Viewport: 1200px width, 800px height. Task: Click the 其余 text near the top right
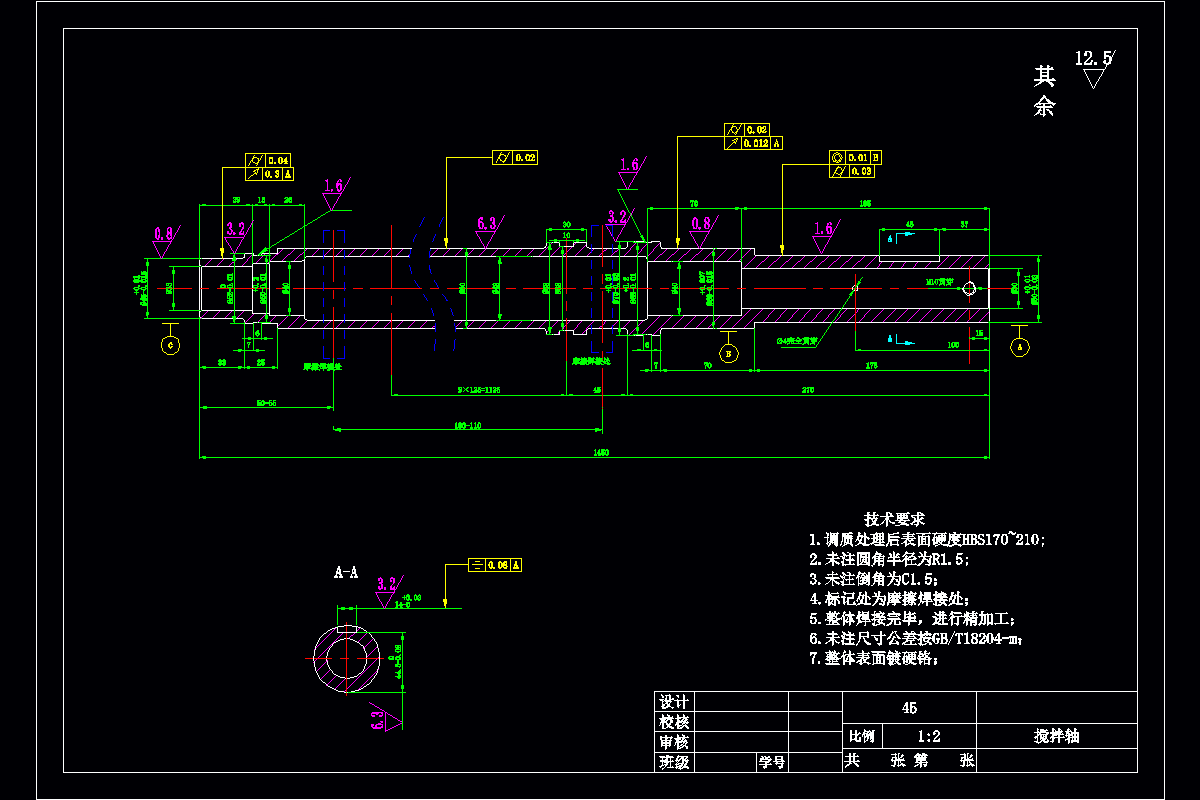click(1044, 92)
